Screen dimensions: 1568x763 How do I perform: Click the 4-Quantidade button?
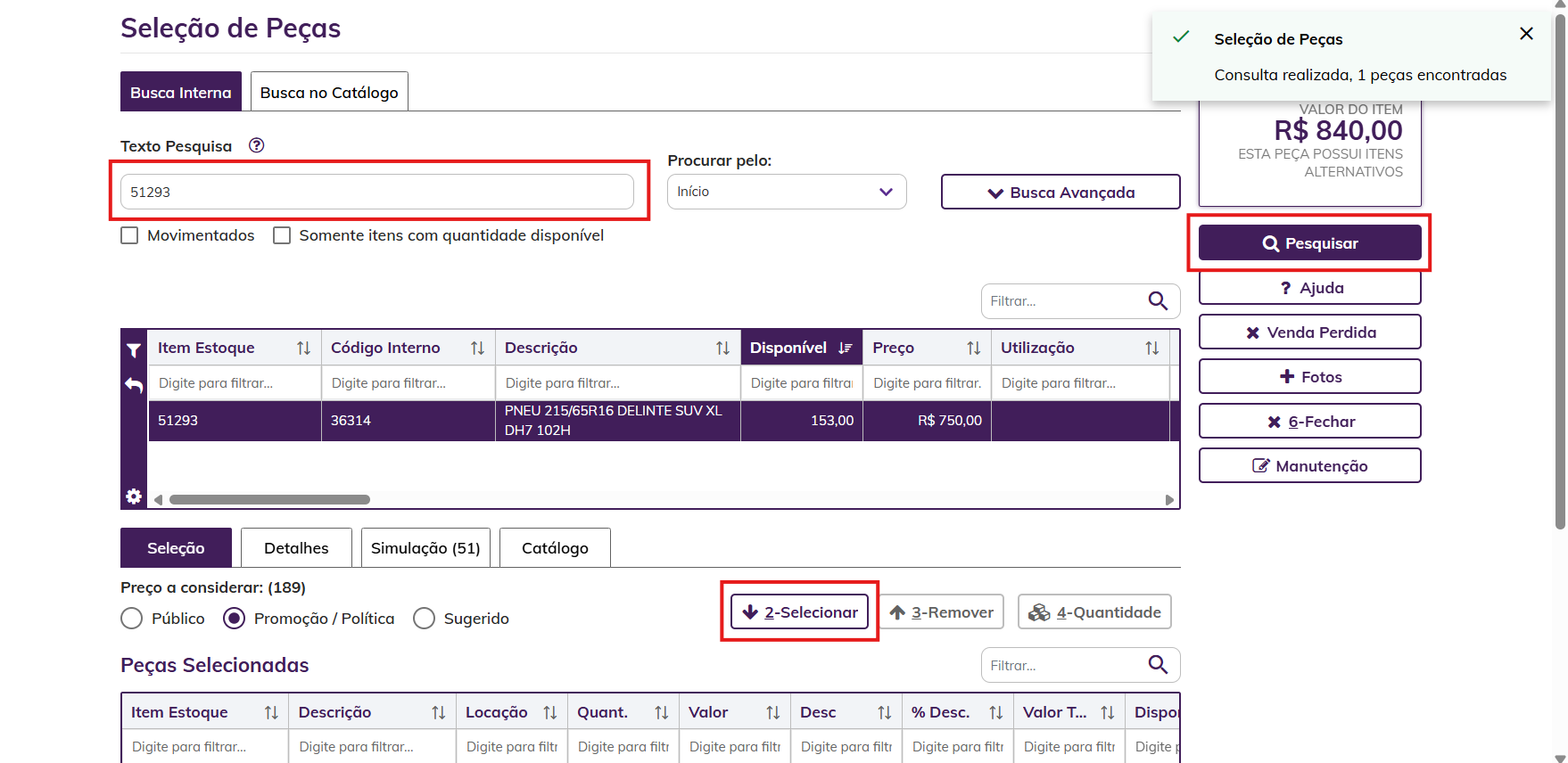[x=1094, y=611]
